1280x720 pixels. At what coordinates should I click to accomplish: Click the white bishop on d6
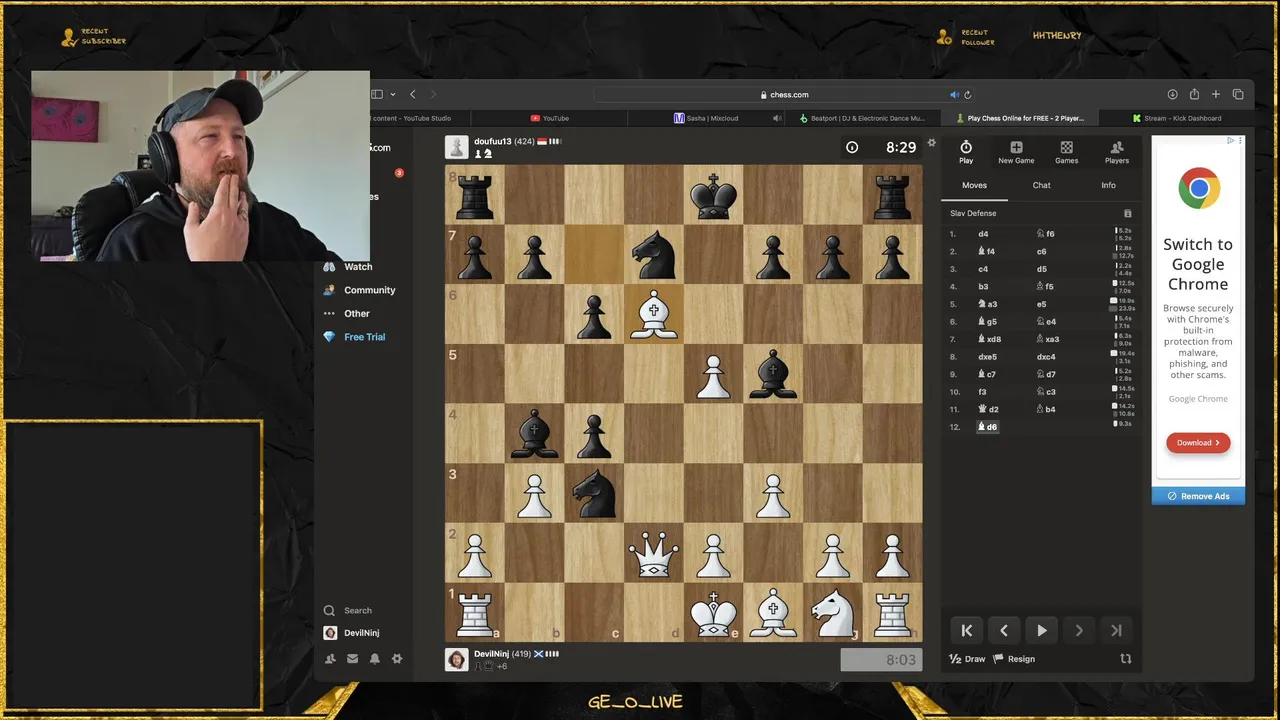tap(654, 314)
